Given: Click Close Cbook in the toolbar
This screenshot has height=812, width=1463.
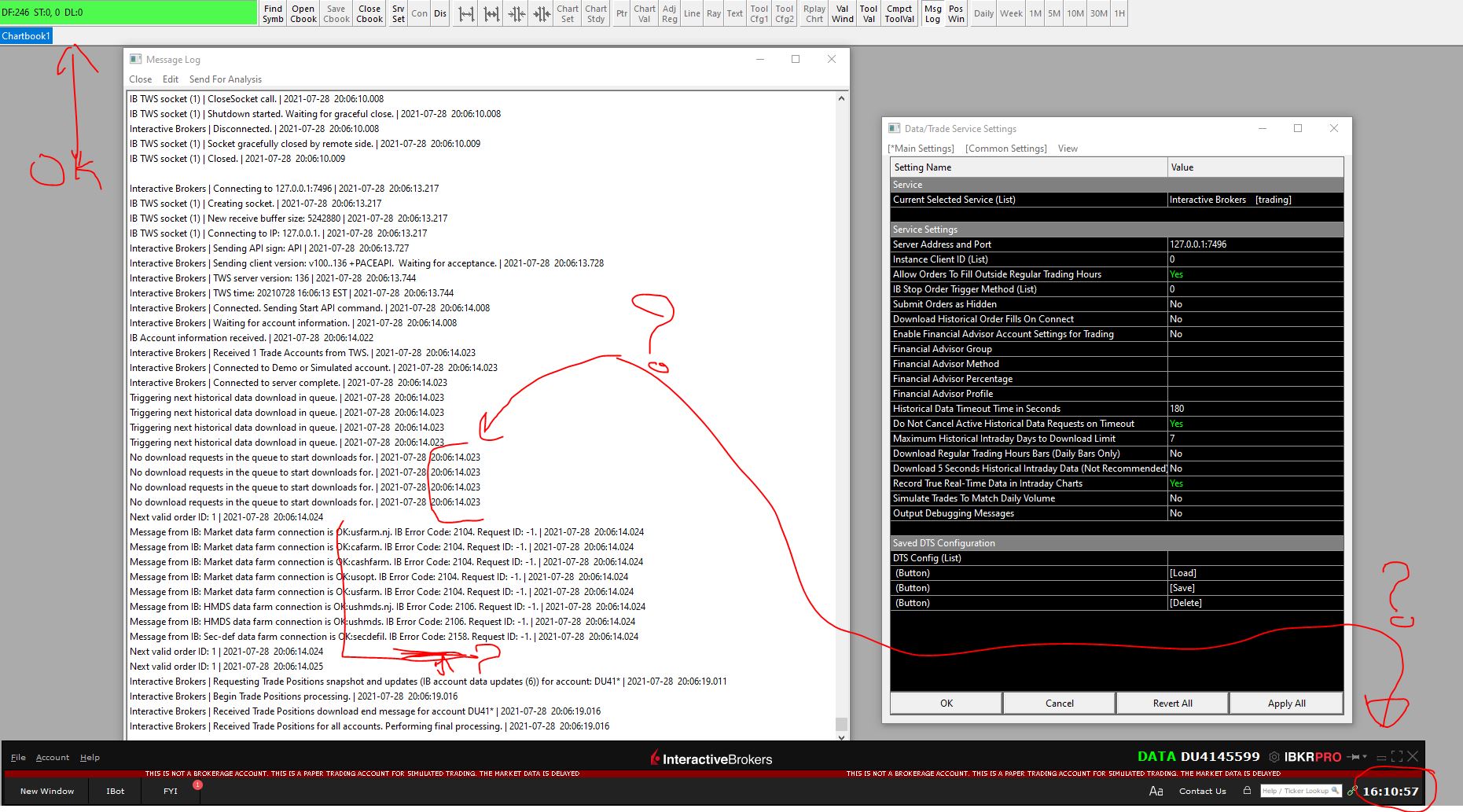Looking at the screenshot, I should tap(369, 13).
